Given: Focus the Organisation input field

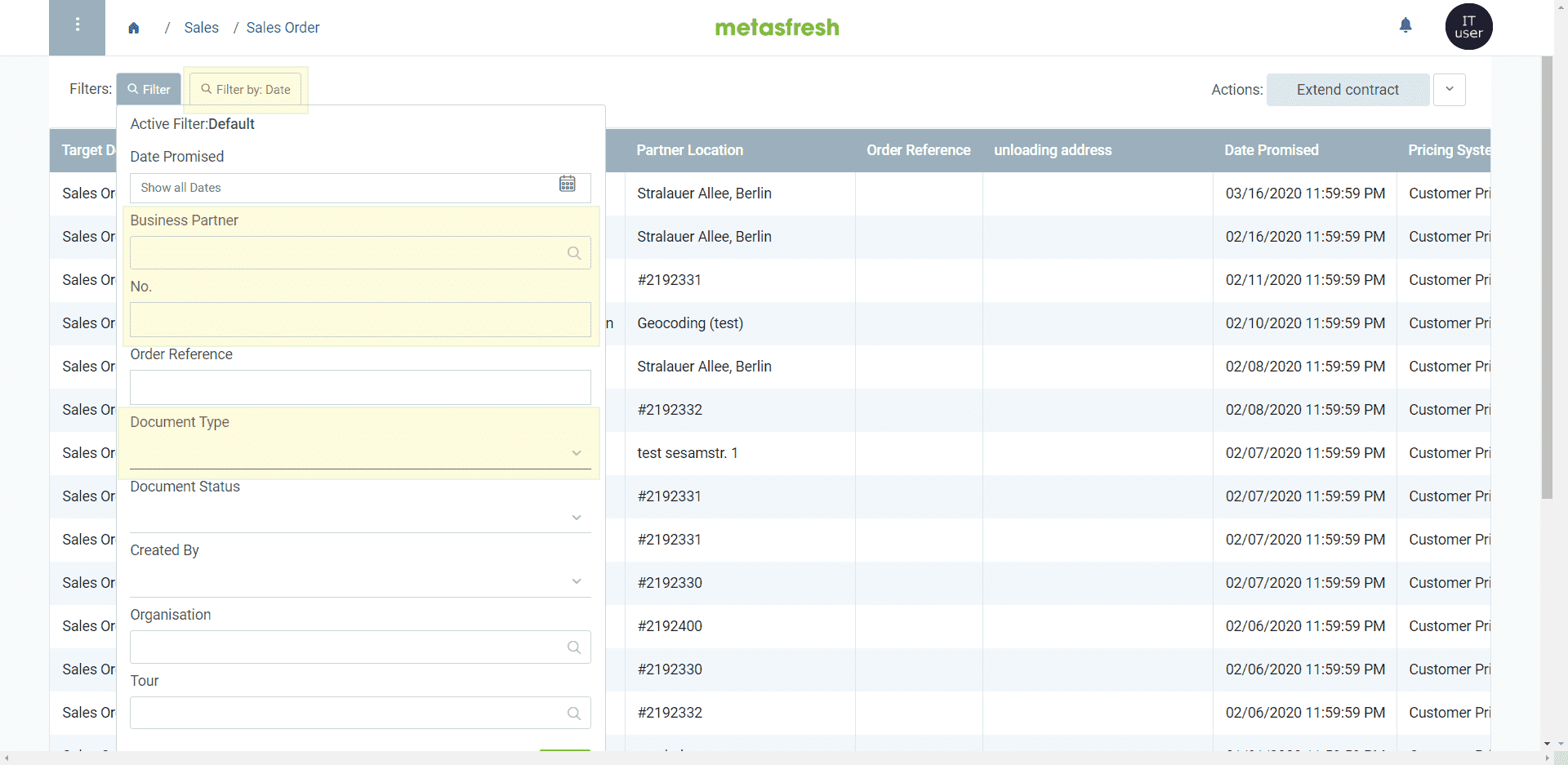Looking at the screenshot, I should point(360,647).
